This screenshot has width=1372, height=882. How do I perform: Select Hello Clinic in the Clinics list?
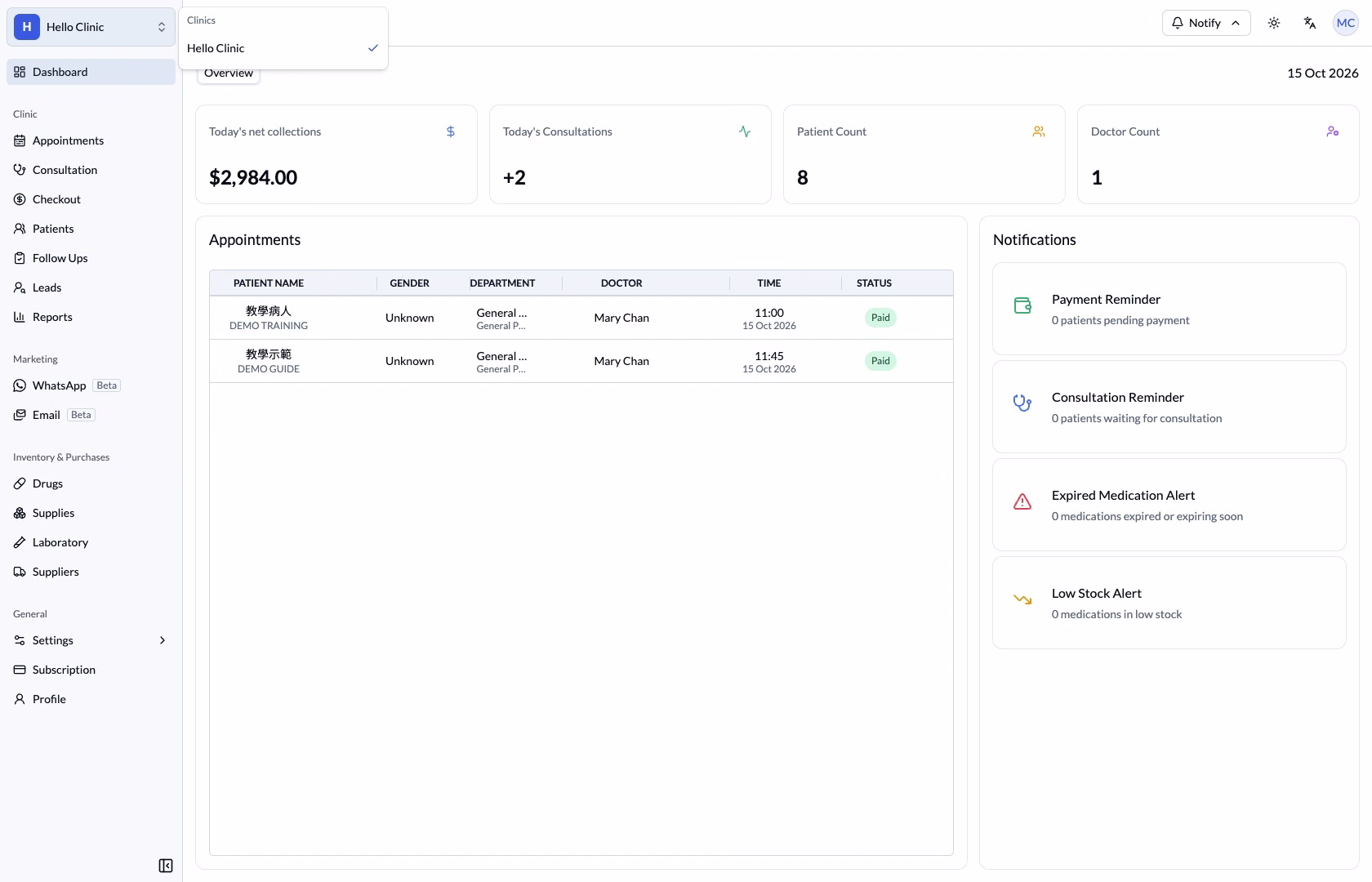[283, 48]
